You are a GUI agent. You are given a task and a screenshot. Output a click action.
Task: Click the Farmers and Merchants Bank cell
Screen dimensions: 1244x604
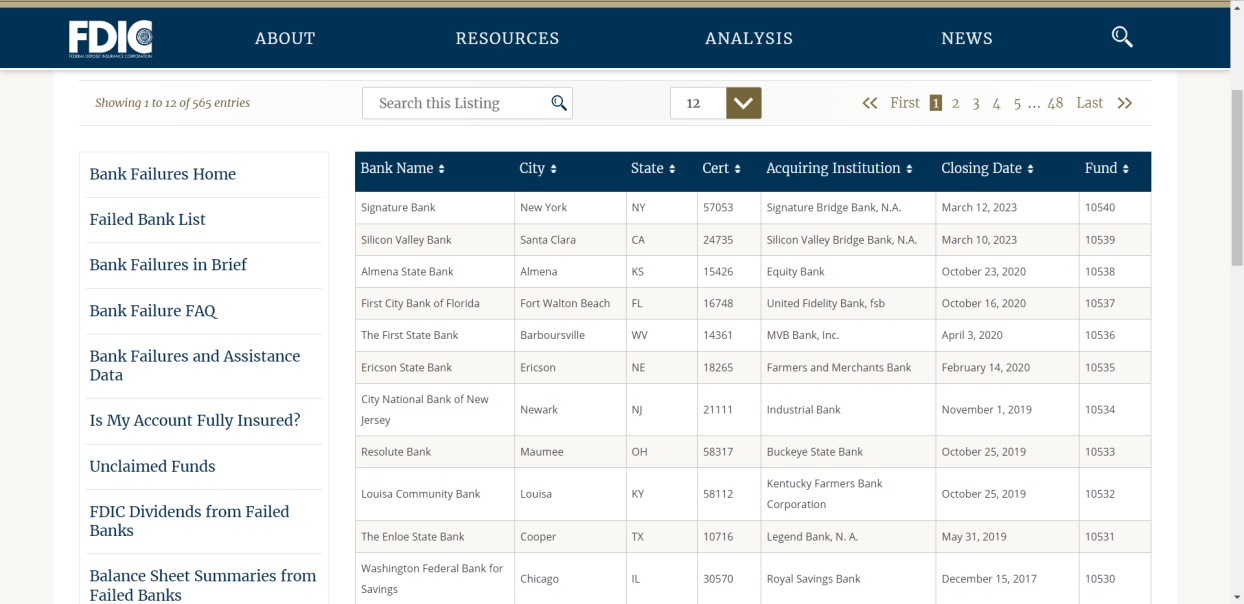848,368
